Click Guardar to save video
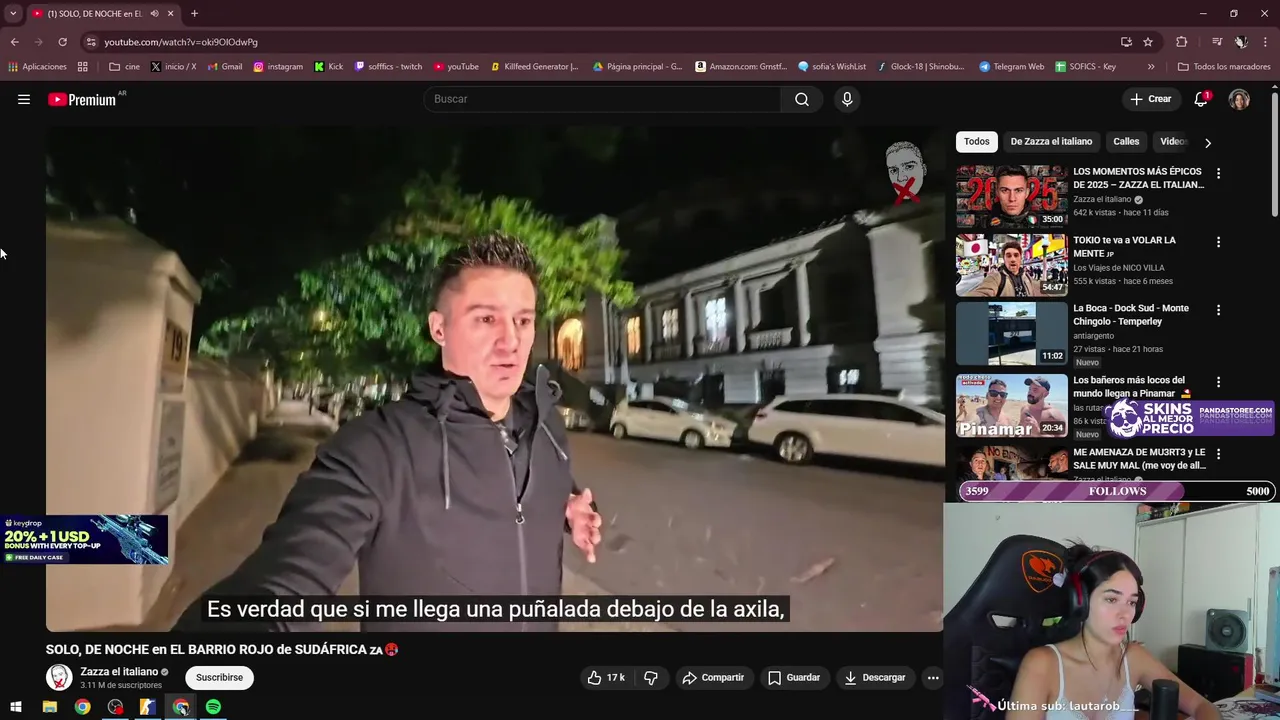This screenshot has height=720, width=1280. point(794,677)
